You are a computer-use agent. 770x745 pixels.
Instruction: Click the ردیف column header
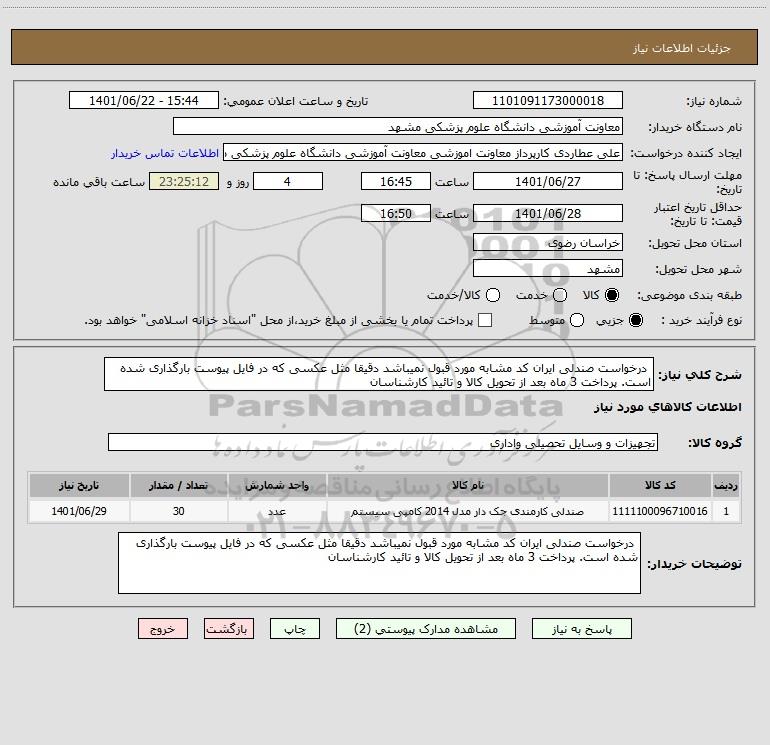pyautogui.click(x=726, y=485)
